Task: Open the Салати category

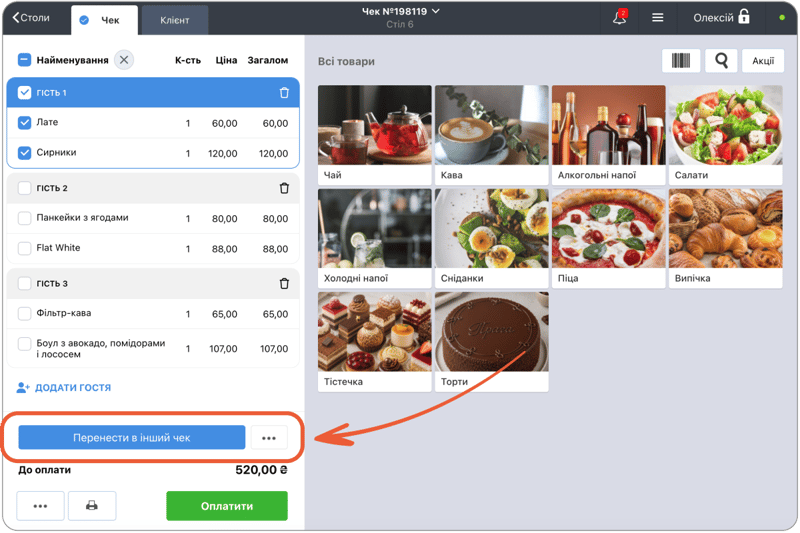Action: point(726,135)
